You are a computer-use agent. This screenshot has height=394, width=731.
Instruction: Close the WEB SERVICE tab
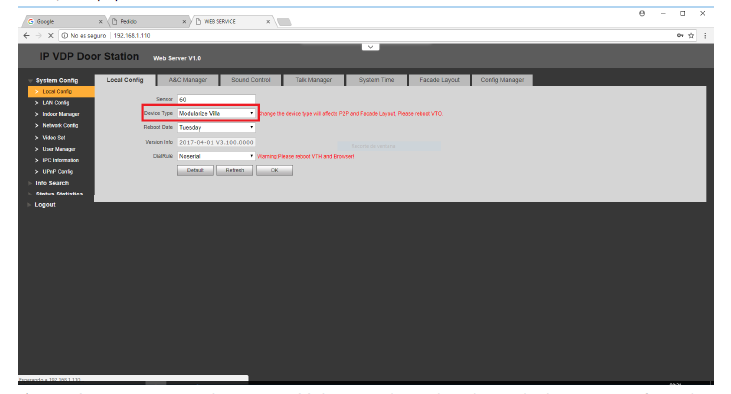(268, 21)
